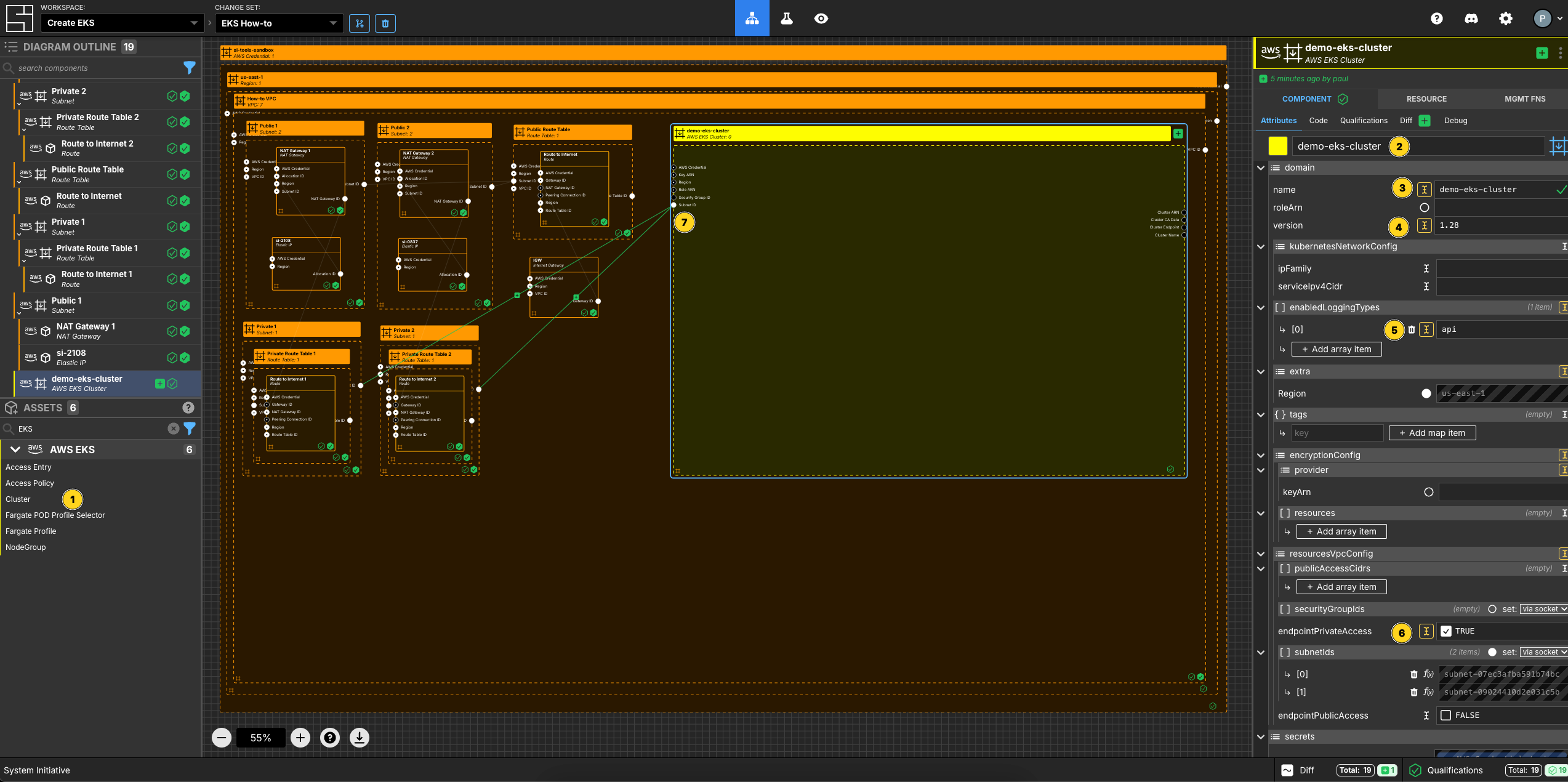Switch to the Resource tab
The image size is (1568, 782).
[1426, 99]
